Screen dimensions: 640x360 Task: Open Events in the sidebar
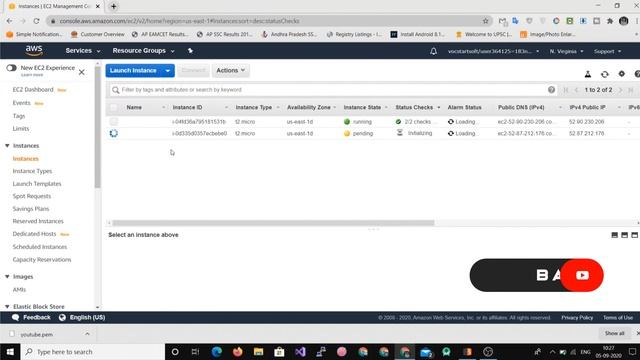pos(21,103)
